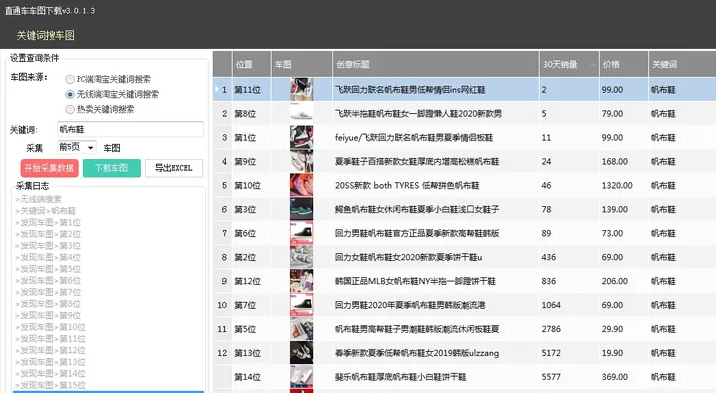Select title 鳄鱼帆布鞋女休闲布鞋夏季小白鞋浅口女鞋子
716x393 pixels.
click(417, 210)
